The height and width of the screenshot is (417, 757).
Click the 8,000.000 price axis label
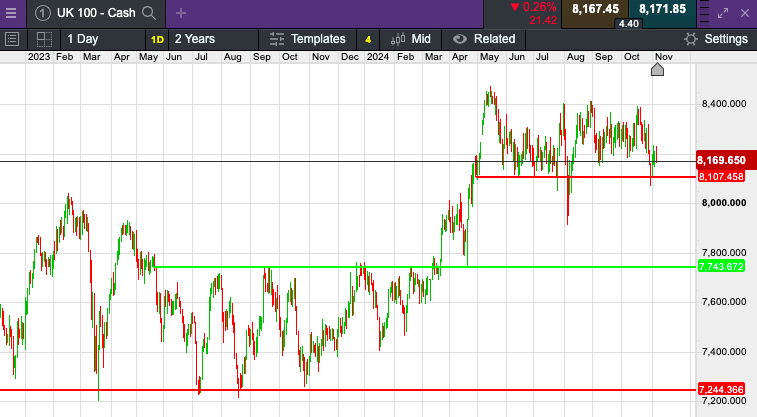724,203
